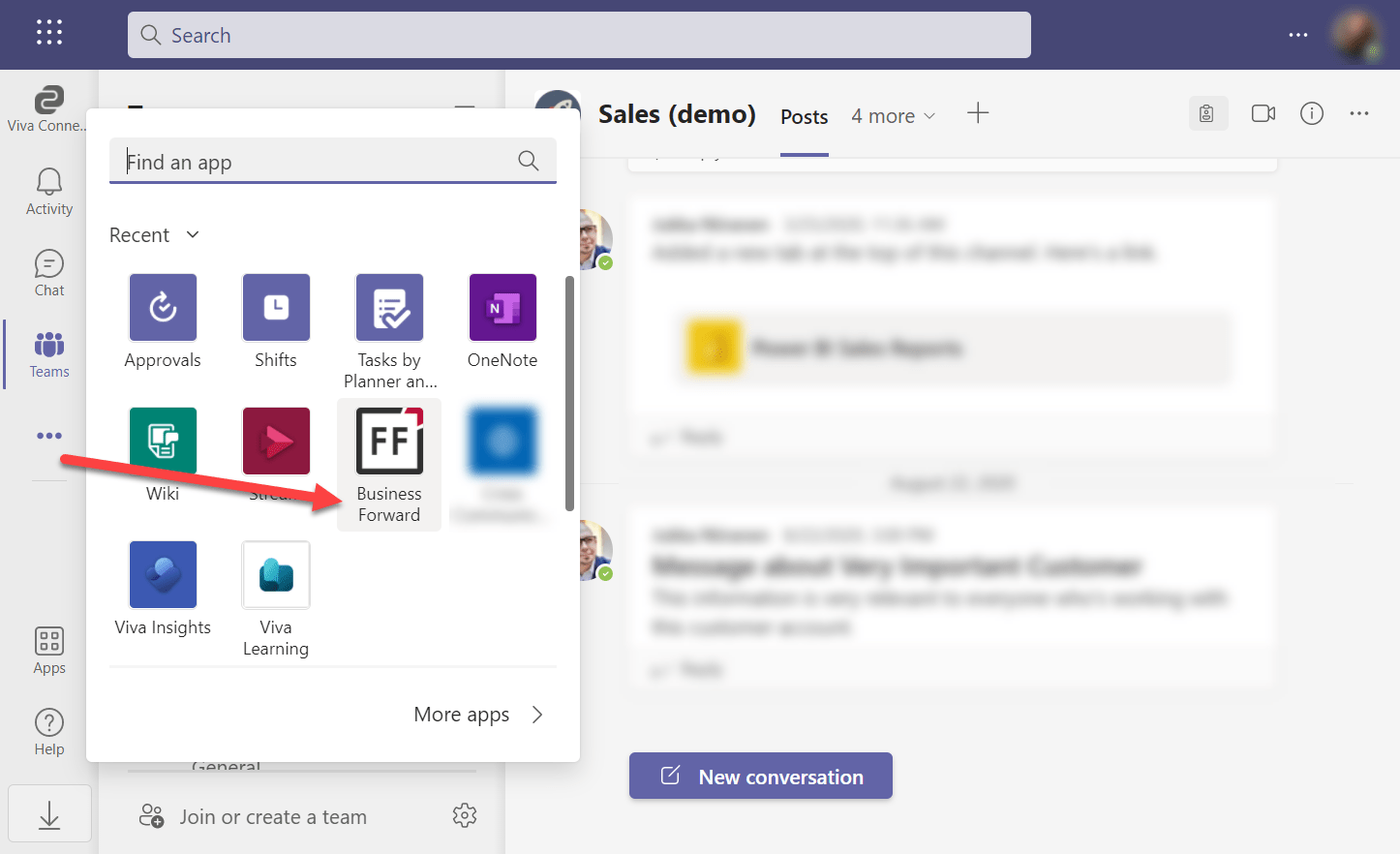The width and height of the screenshot is (1400, 854).
Task: Start a video meeting in Sales channel
Action: coord(1263,113)
